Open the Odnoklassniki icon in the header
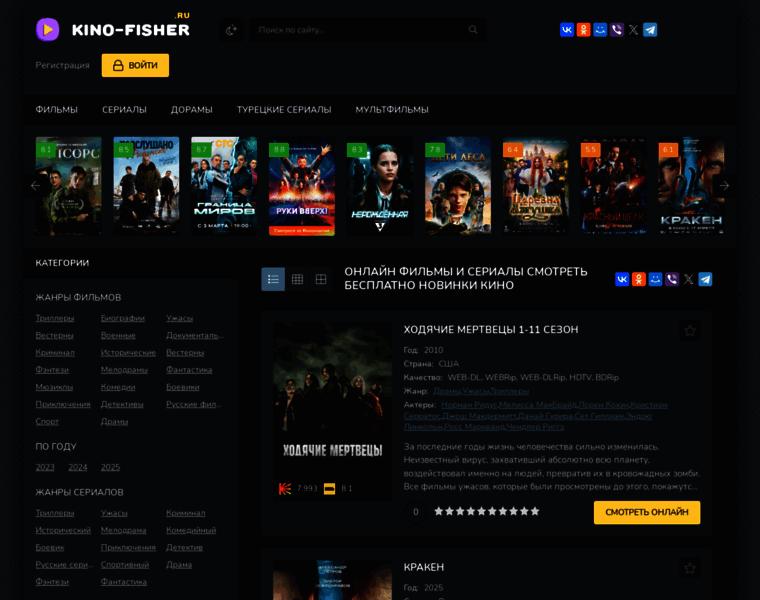The width and height of the screenshot is (760, 600). point(584,30)
